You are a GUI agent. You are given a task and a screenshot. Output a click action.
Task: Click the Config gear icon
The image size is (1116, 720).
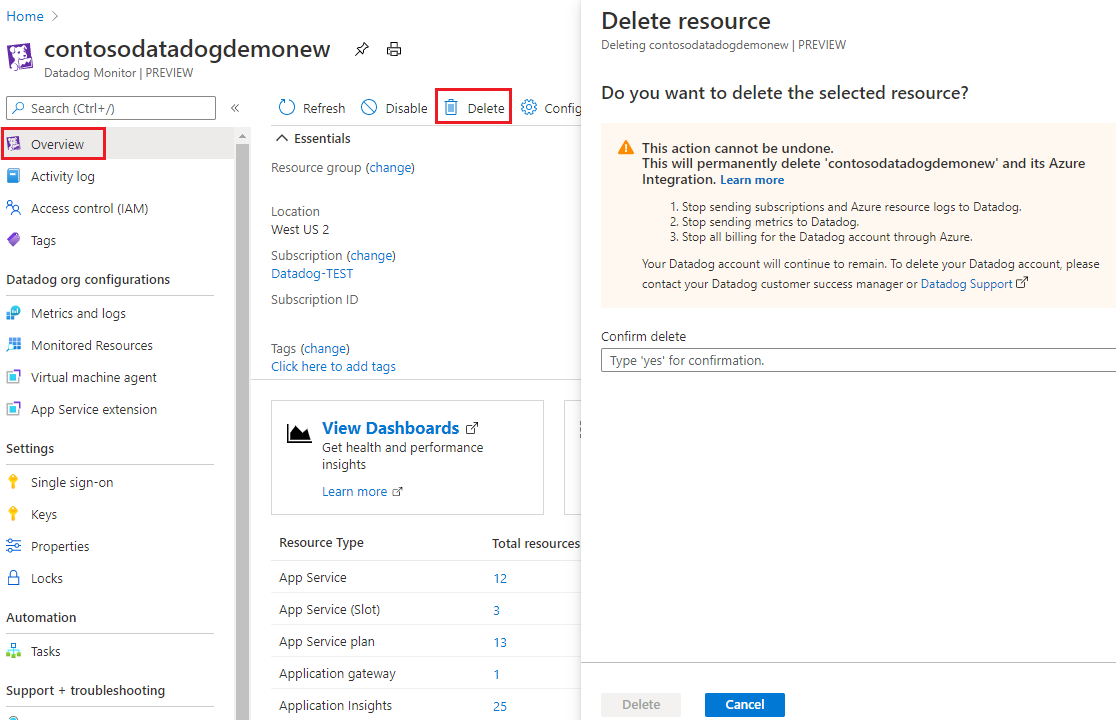529,107
